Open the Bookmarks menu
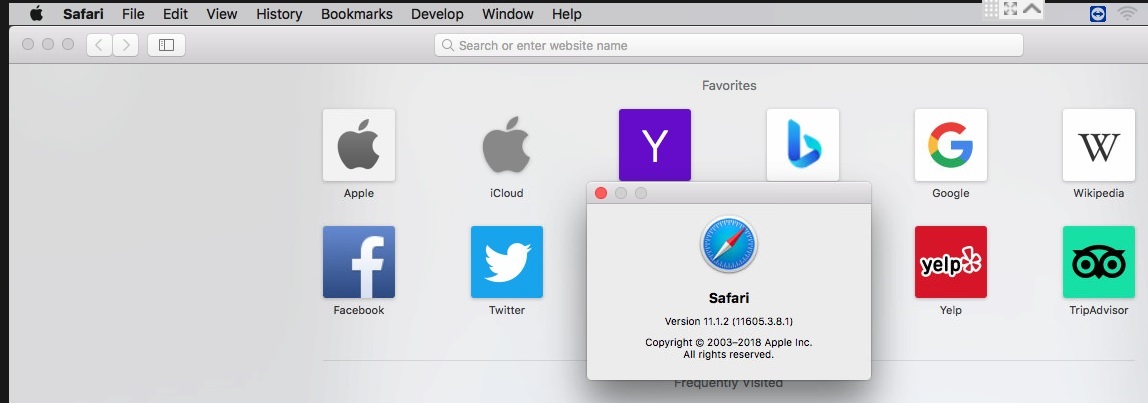 pyautogui.click(x=357, y=14)
